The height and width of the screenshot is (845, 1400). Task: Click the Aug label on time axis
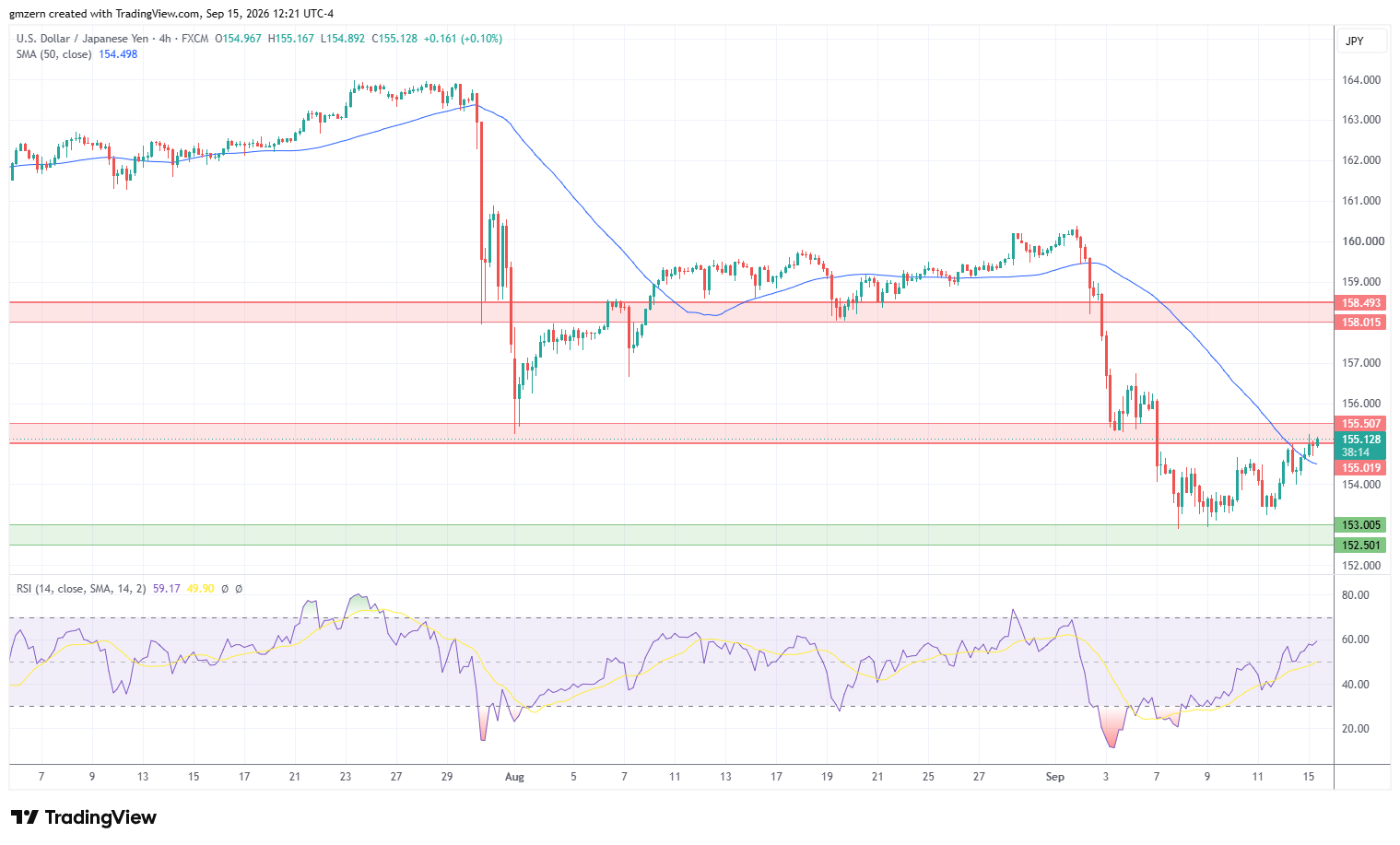point(514,777)
